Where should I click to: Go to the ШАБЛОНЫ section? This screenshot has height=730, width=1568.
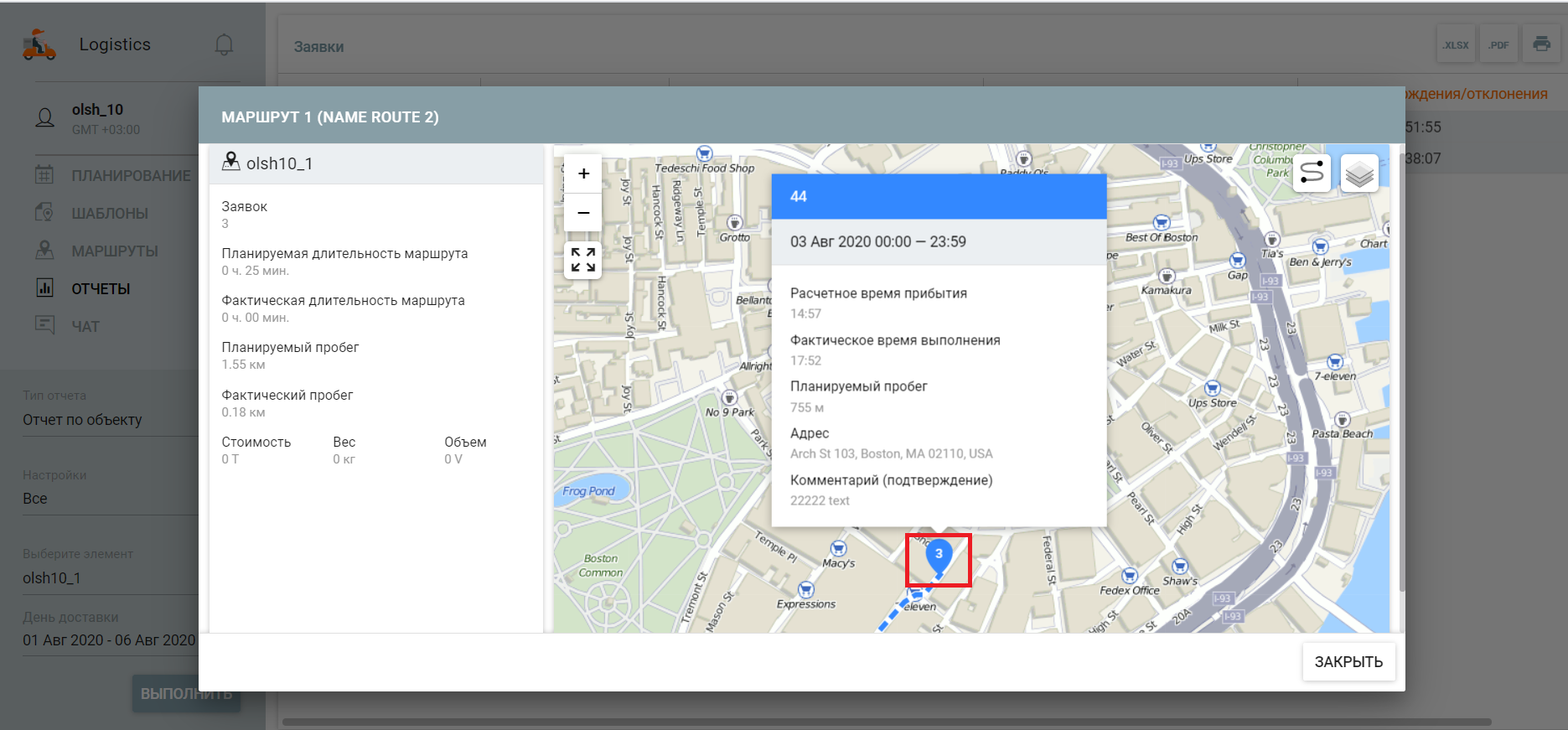[110, 214]
